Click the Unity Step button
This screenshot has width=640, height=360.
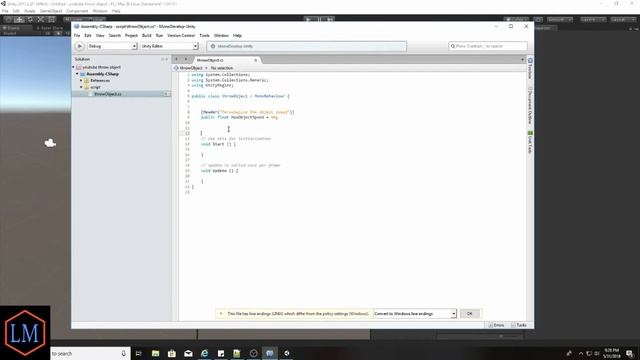[x=330, y=19]
